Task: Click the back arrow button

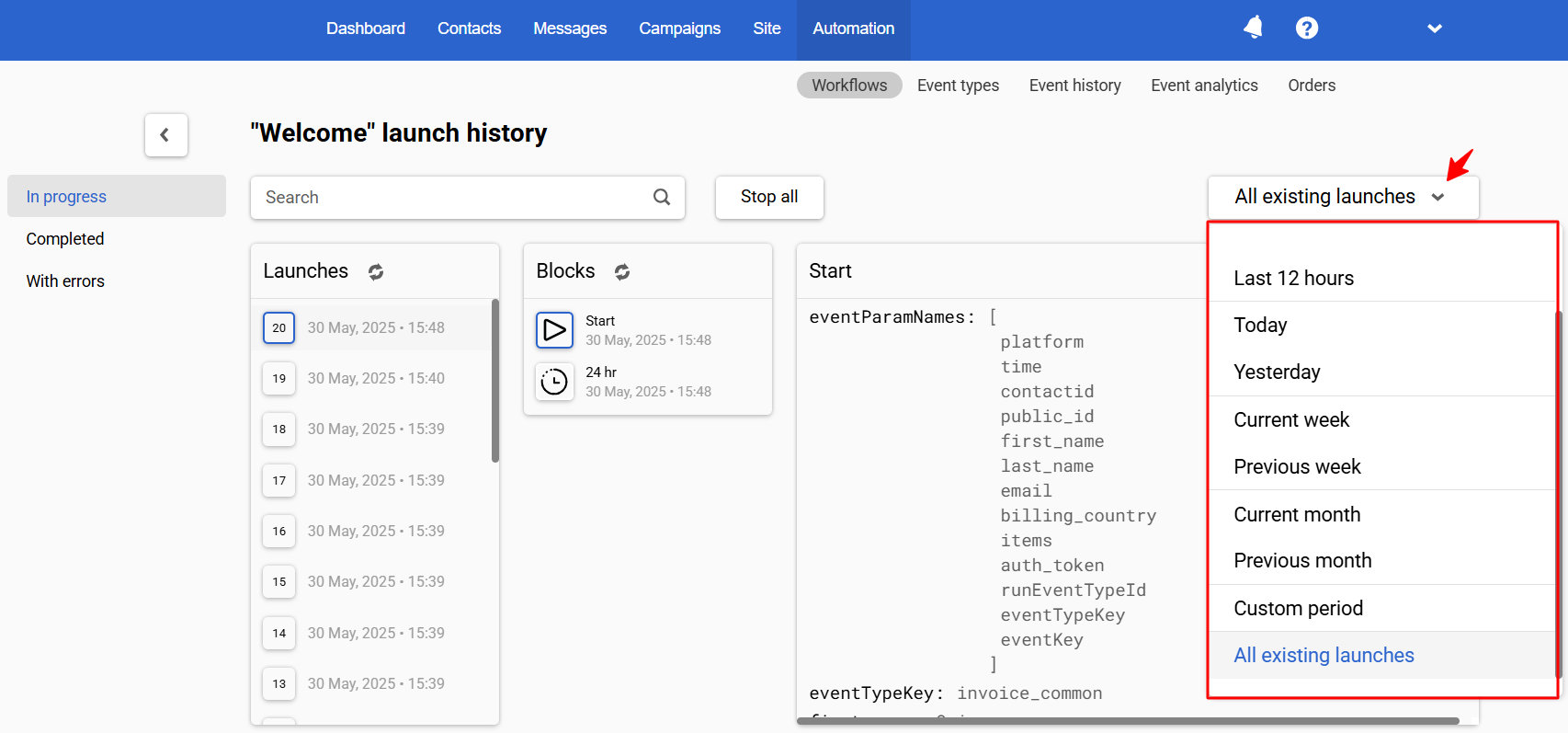Action: click(166, 135)
